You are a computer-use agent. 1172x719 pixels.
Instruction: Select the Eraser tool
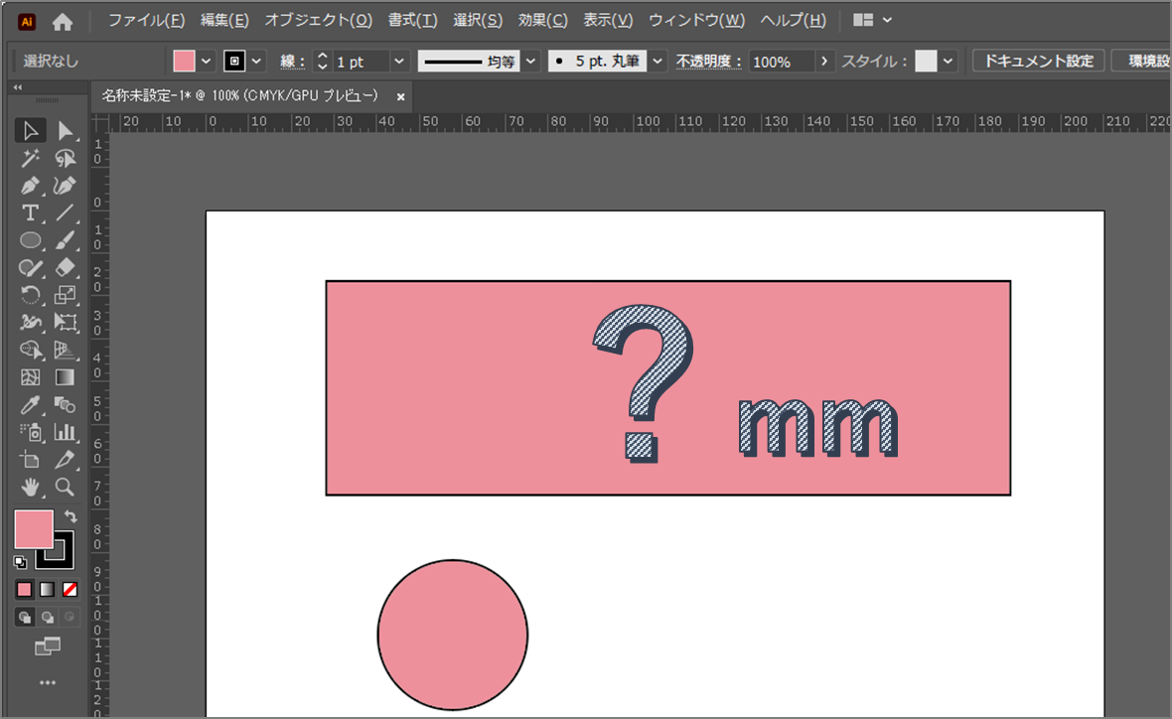65,268
